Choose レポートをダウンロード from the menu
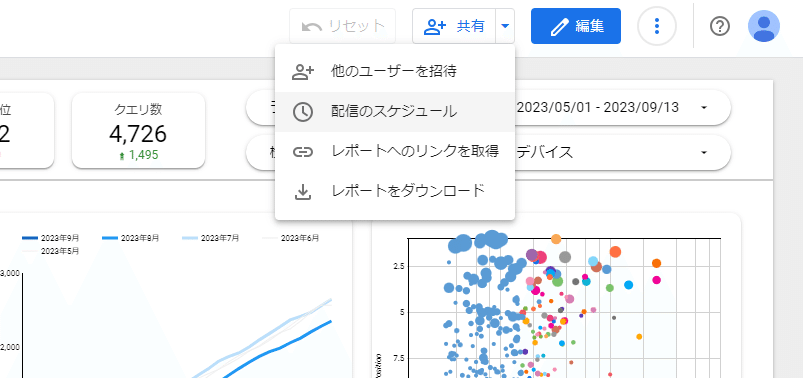Screen dimensions: 803x378 (394, 192)
